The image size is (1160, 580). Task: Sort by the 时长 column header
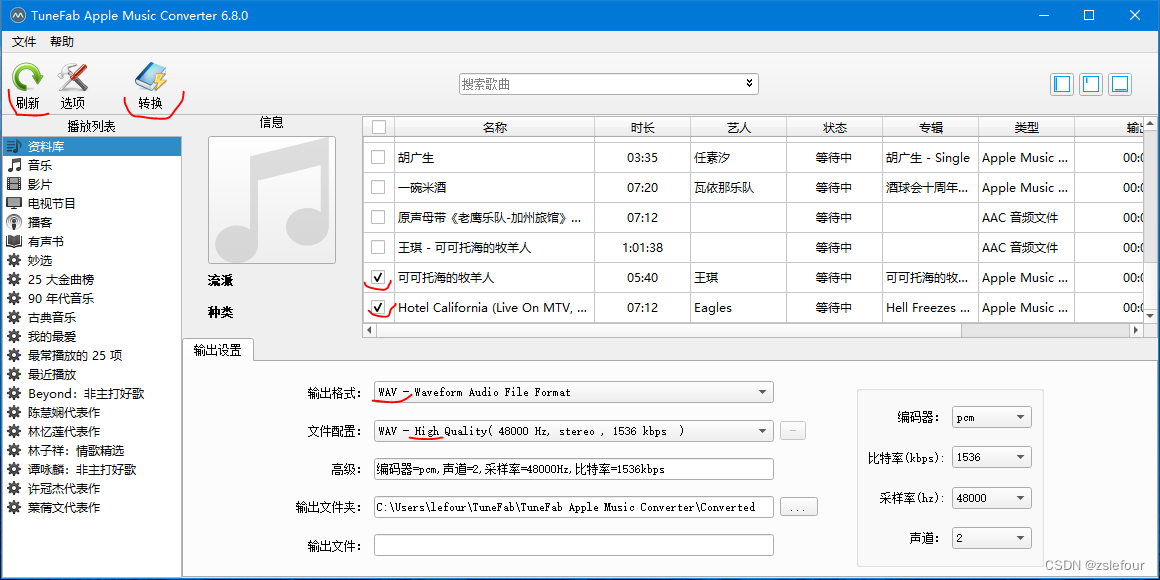coord(643,127)
